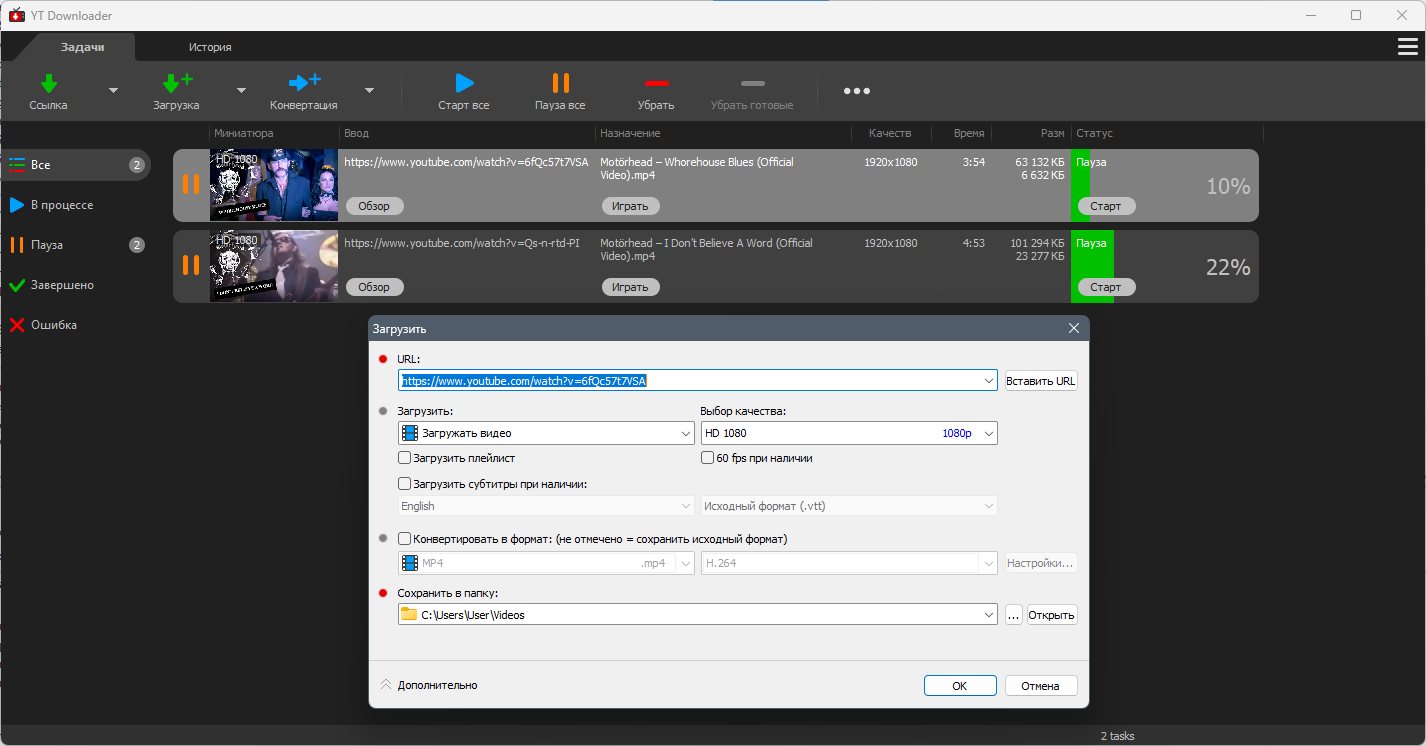Click the Старт все play icon
The image size is (1426, 746).
click(x=464, y=83)
